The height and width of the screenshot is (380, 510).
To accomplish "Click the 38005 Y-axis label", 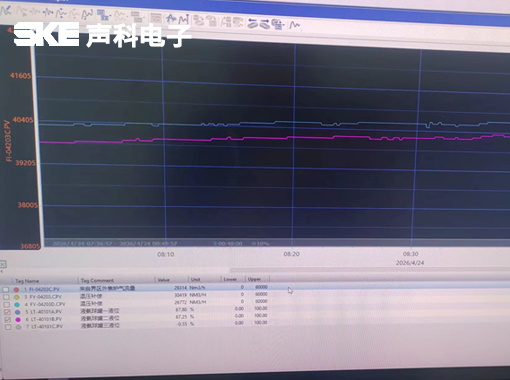I will coord(28,205).
